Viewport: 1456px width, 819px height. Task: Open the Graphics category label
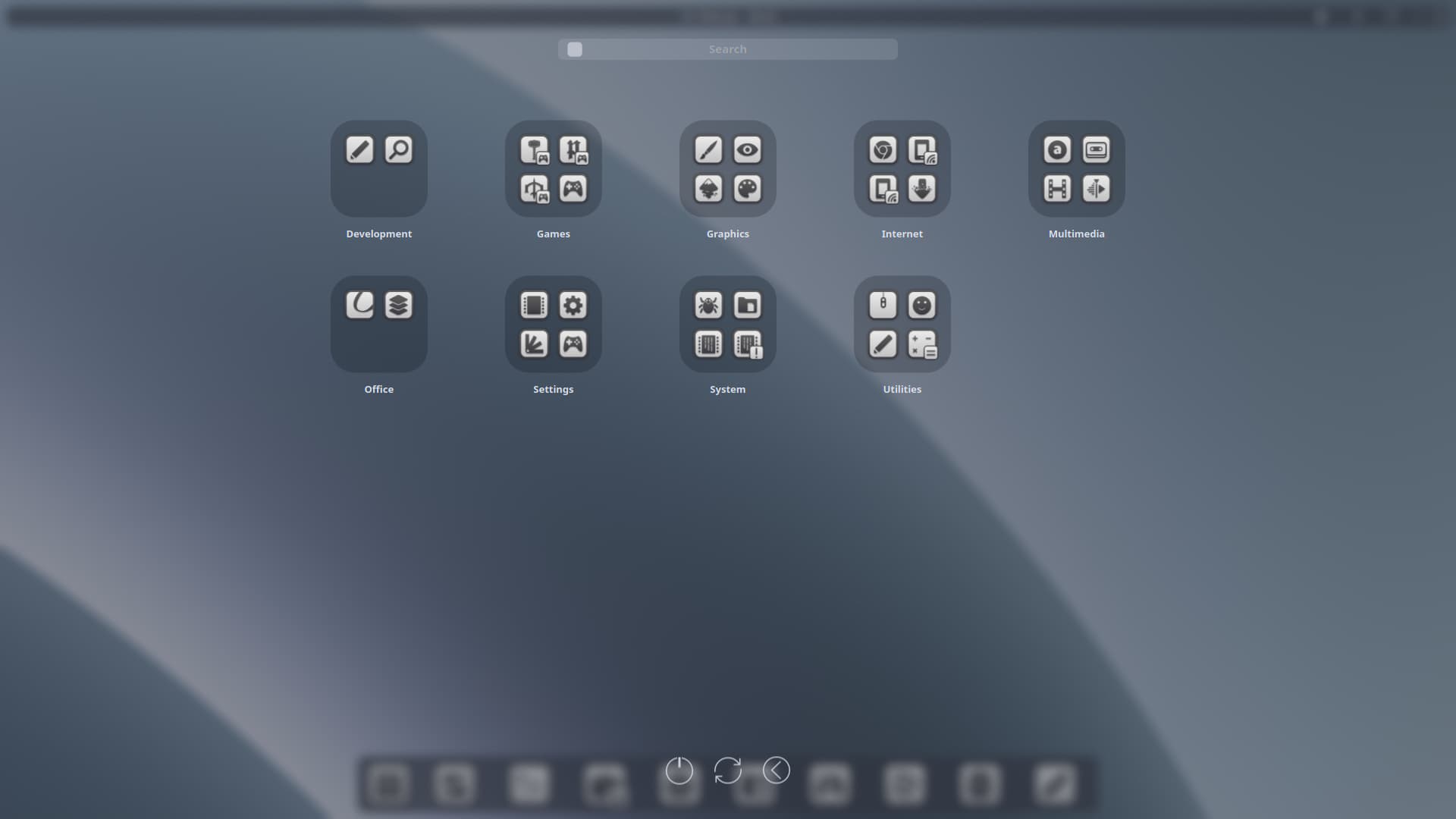[728, 234]
